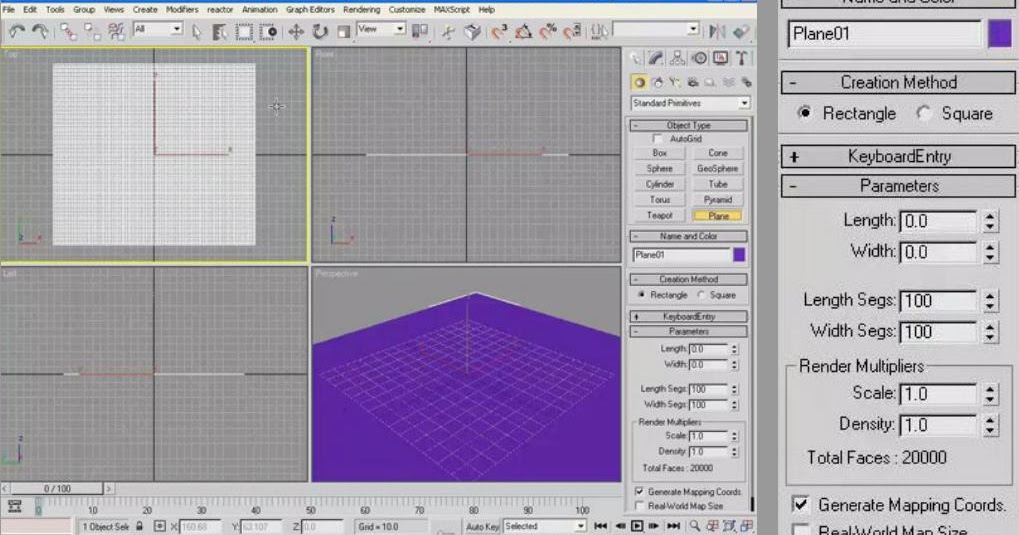Toggle Generate Mapping Coords in enlarged panel

(x=801, y=504)
